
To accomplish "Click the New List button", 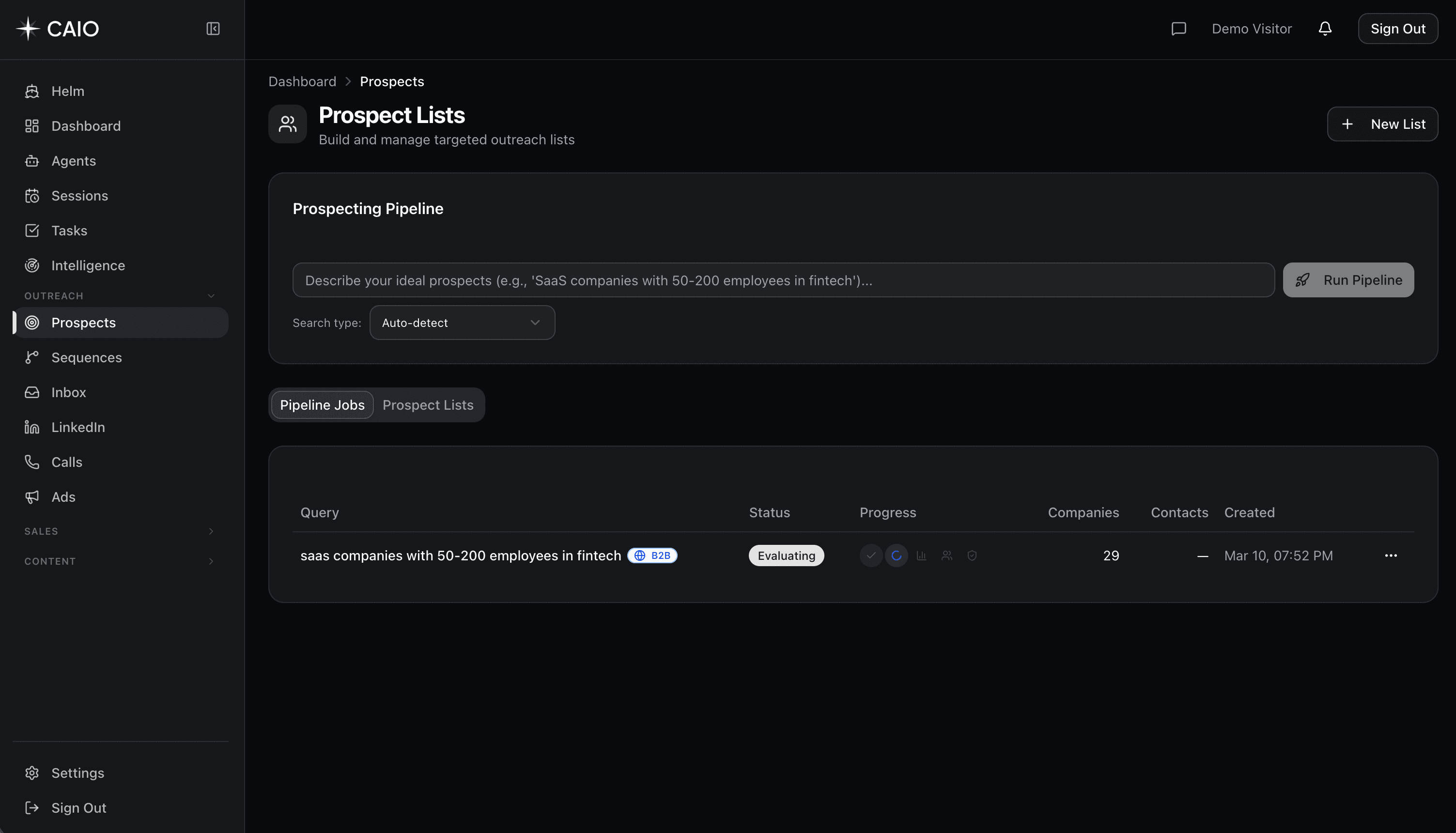I will (1382, 123).
